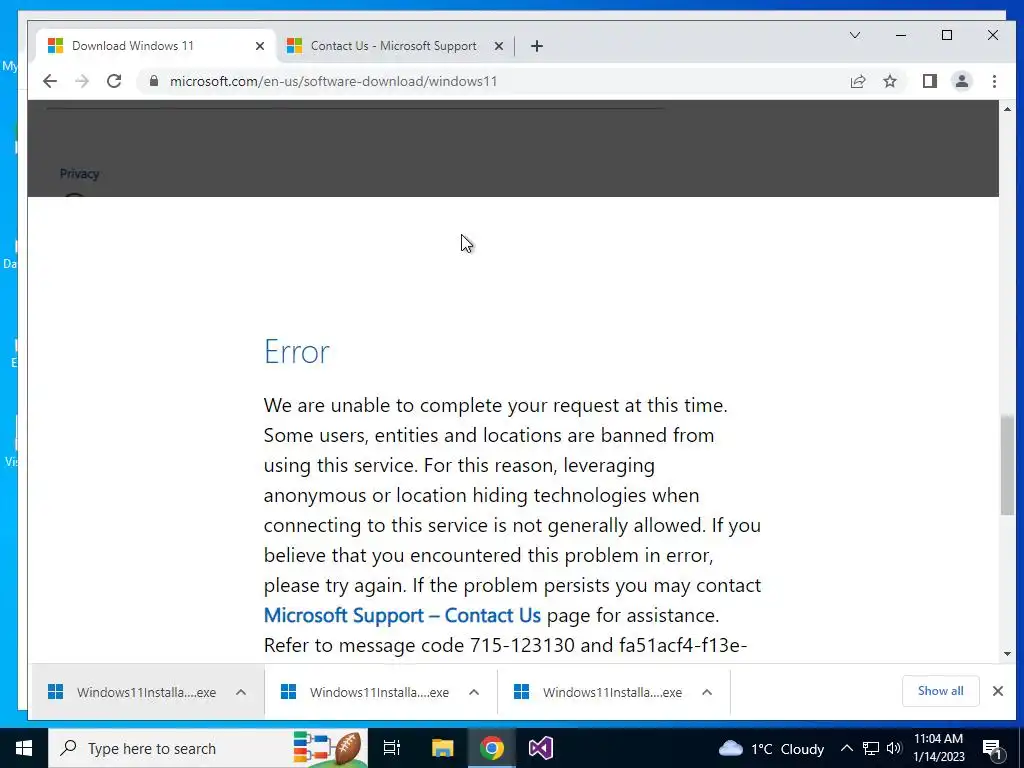
Task: Open the Windows Start menu
Action: coord(24,748)
